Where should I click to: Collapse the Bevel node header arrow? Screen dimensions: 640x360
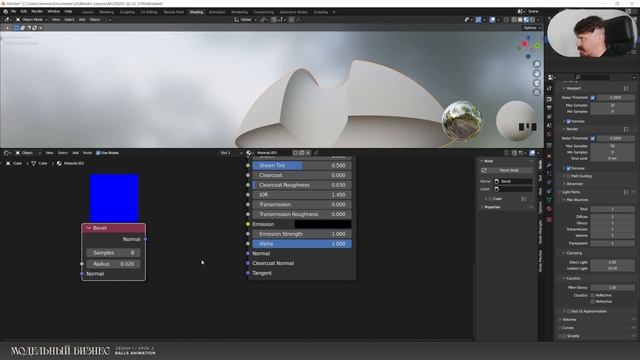pos(89,228)
